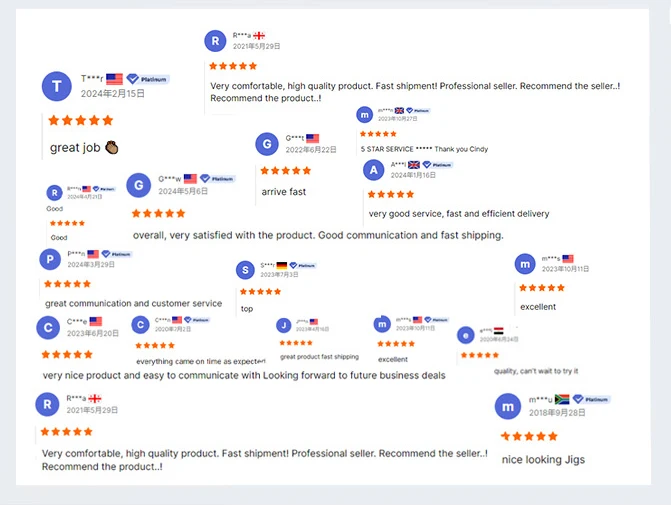Select the "A" avatar dated 2024年1月16日
The height and width of the screenshot is (505, 671).
click(x=374, y=169)
